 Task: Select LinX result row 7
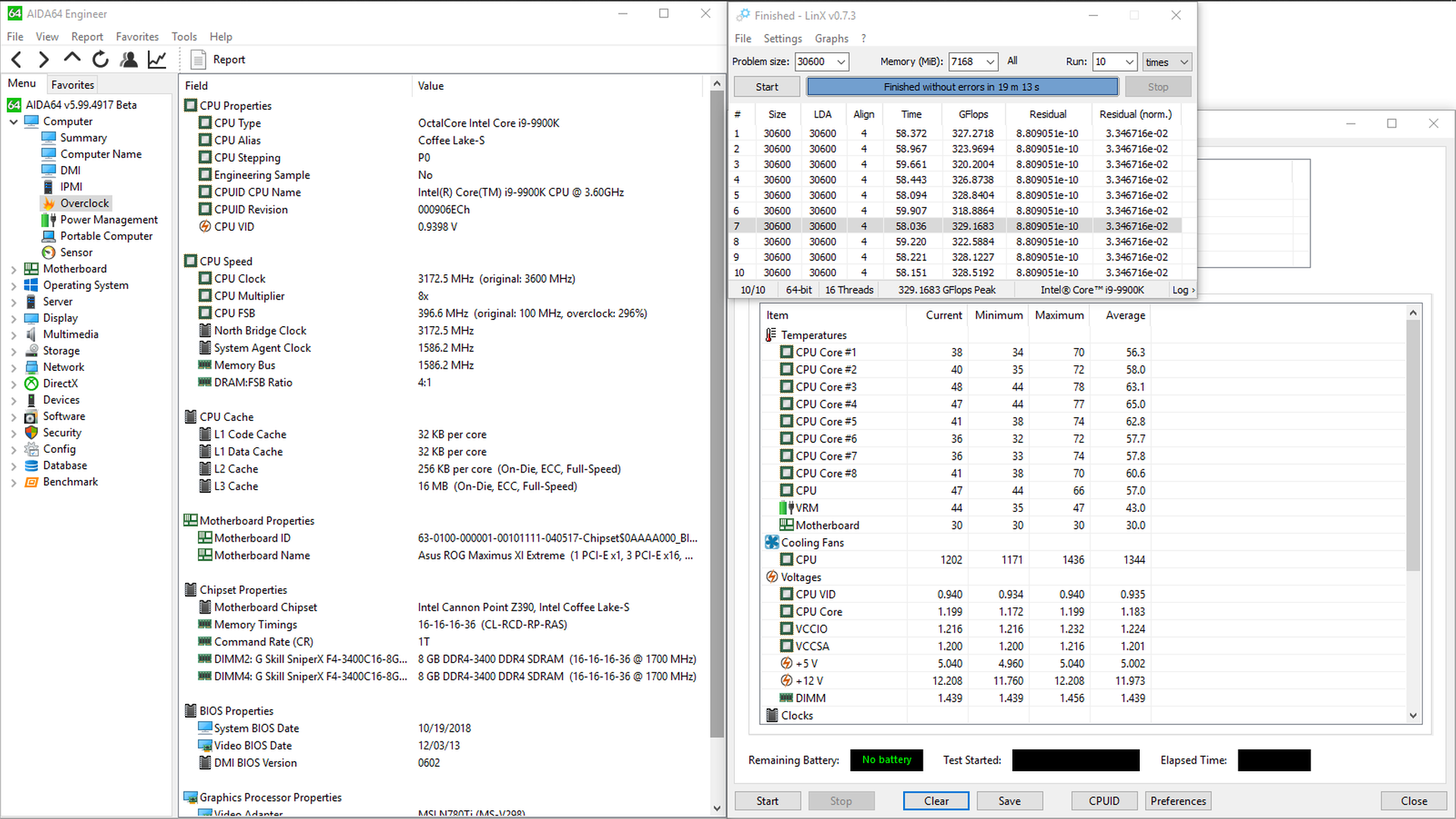(x=956, y=226)
